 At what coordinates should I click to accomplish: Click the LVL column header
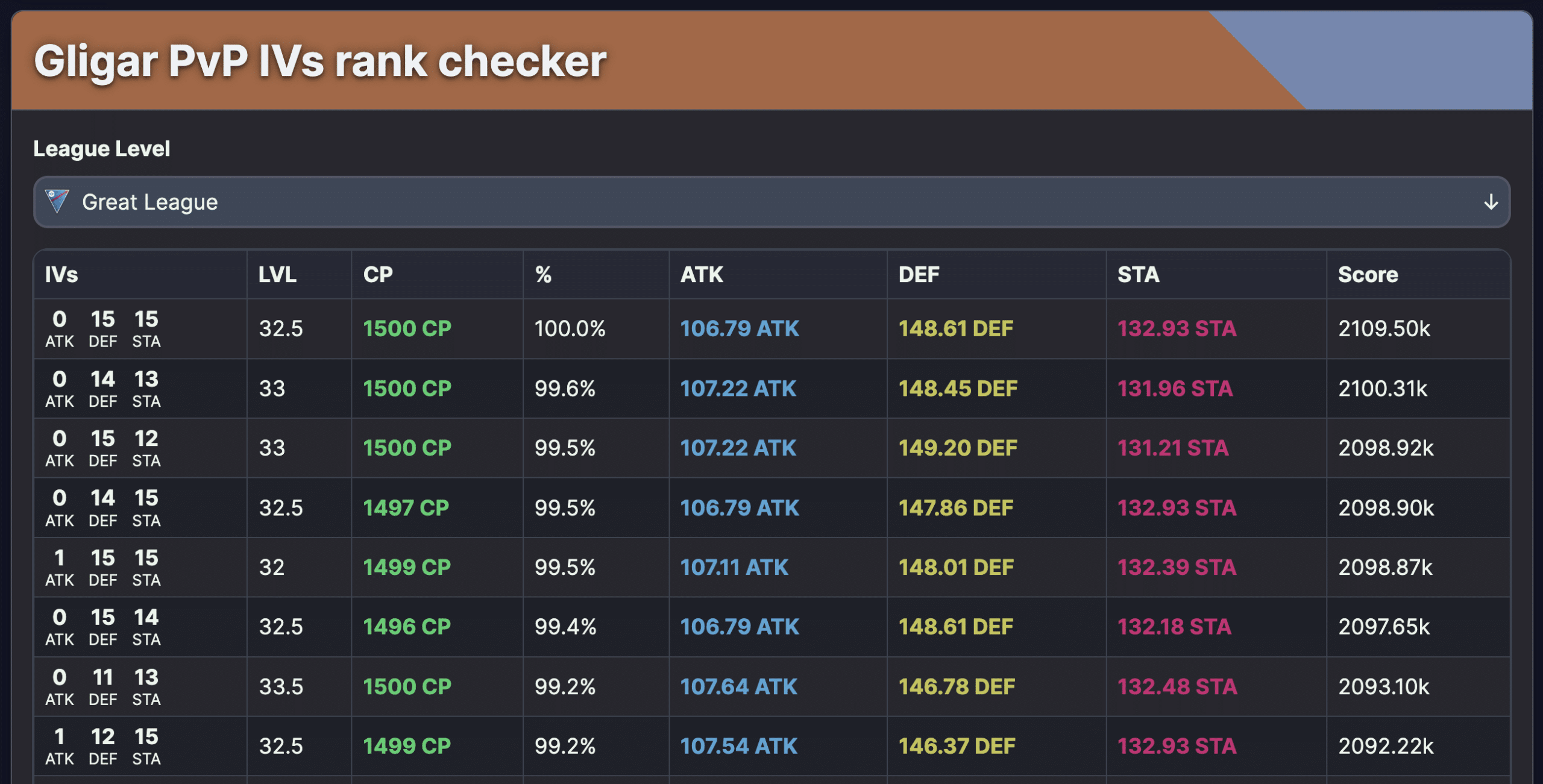277,275
